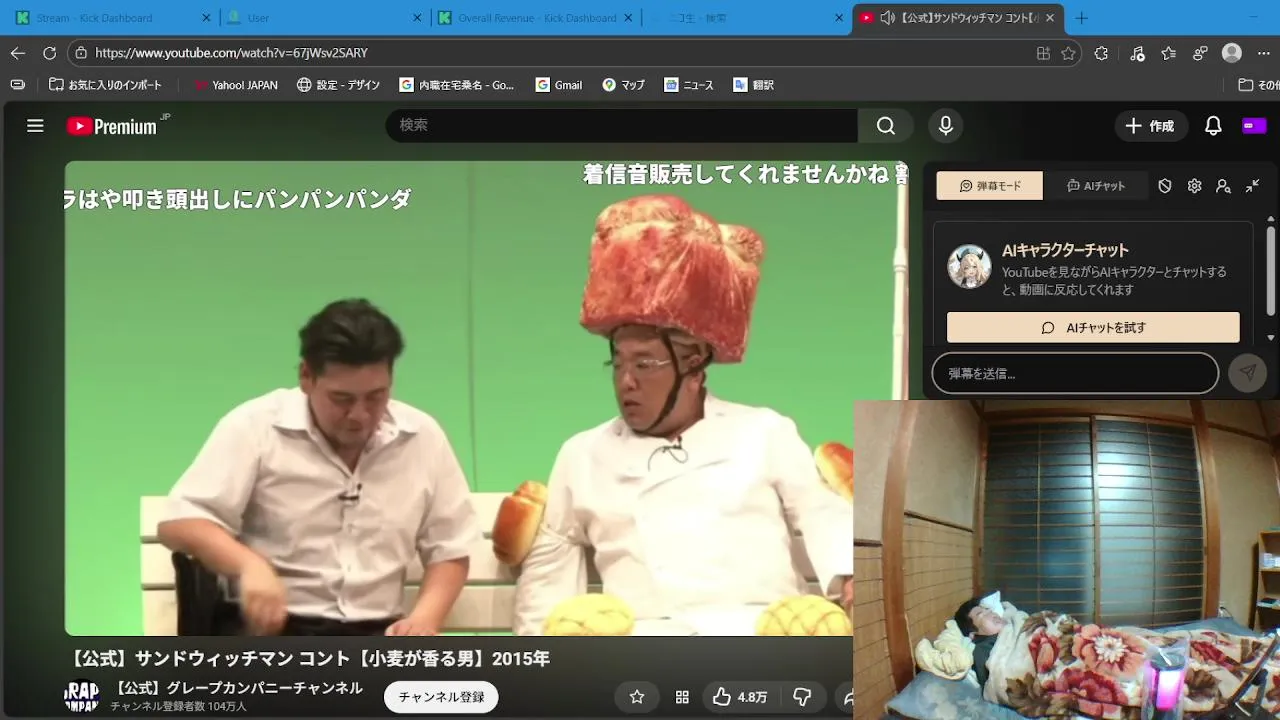
Task: Open chat panel settings gear
Action: pos(1194,186)
